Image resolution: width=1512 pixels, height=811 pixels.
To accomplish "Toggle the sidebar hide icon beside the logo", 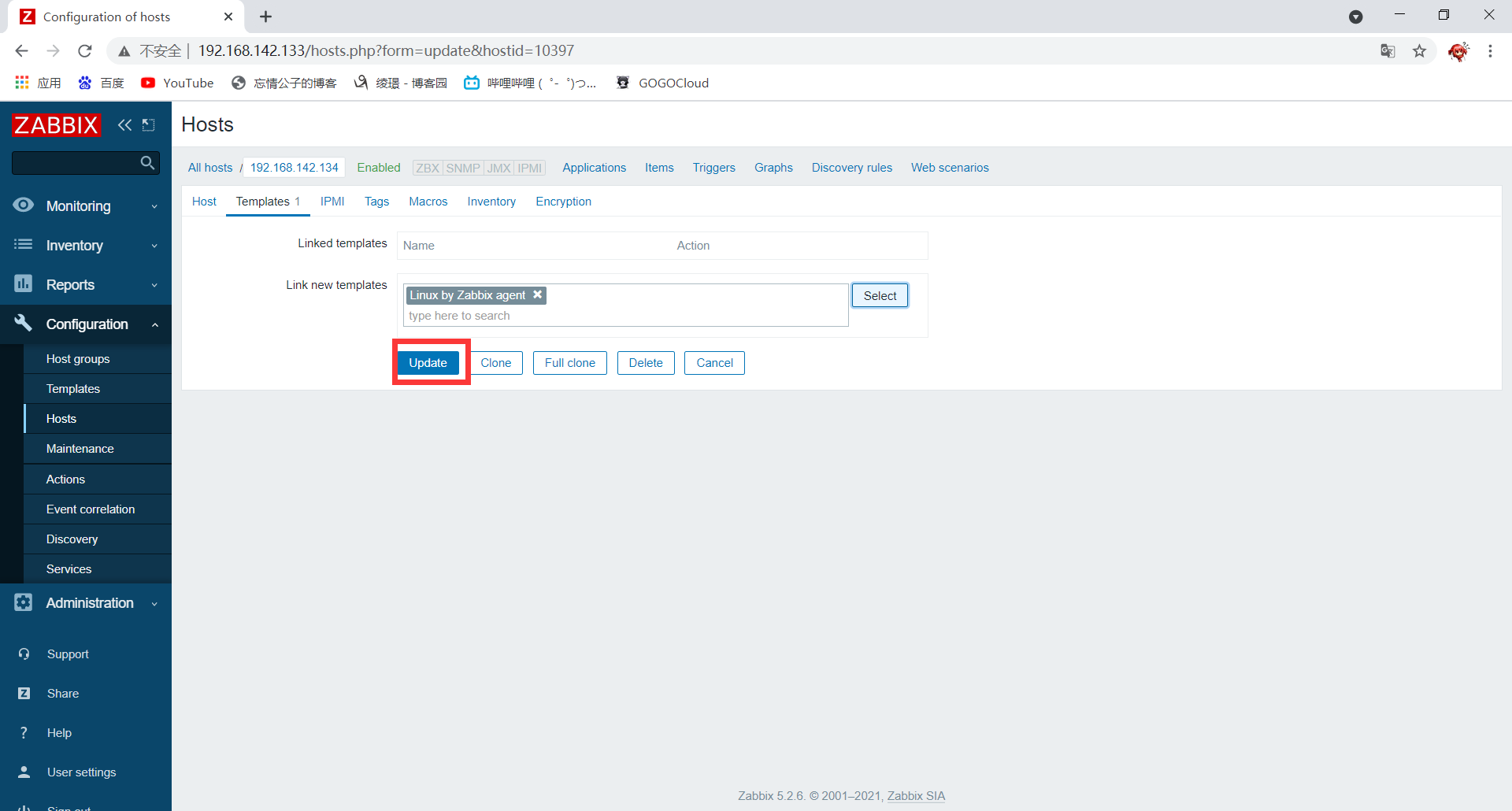I will (x=148, y=124).
